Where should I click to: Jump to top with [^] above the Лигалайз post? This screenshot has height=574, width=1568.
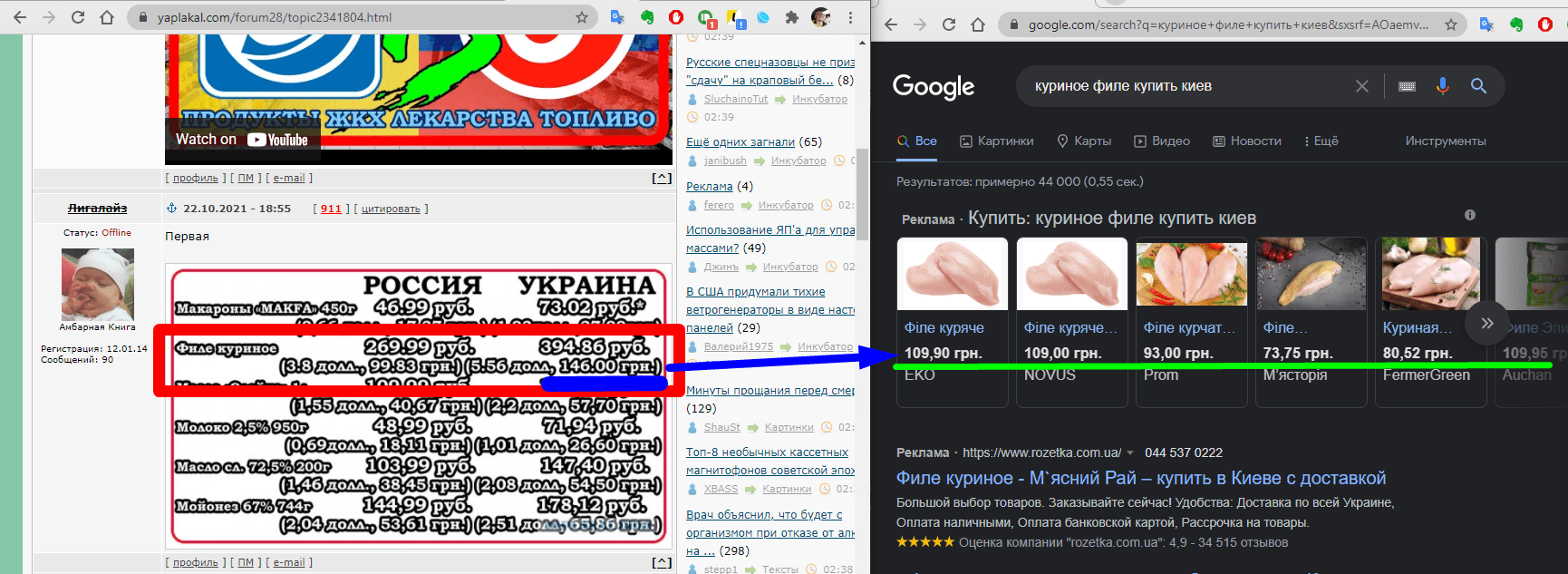pyautogui.click(x=663, y=178)
